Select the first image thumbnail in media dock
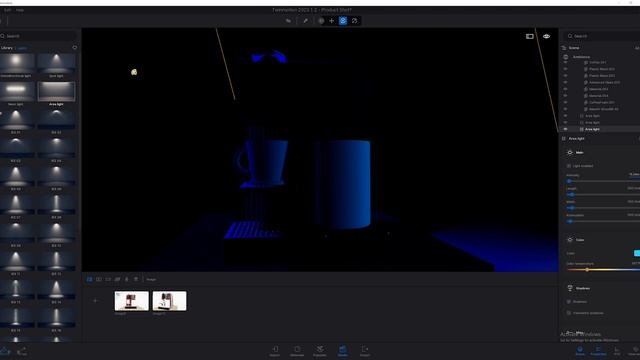The height and width of the screenshot is (360, 640). pyautogui.click(x=131, y=301)
